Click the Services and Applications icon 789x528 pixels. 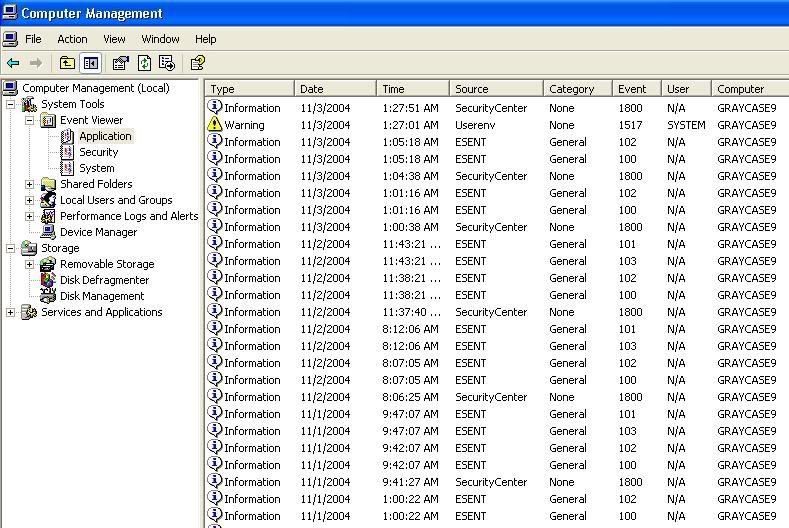coord(29,312)
